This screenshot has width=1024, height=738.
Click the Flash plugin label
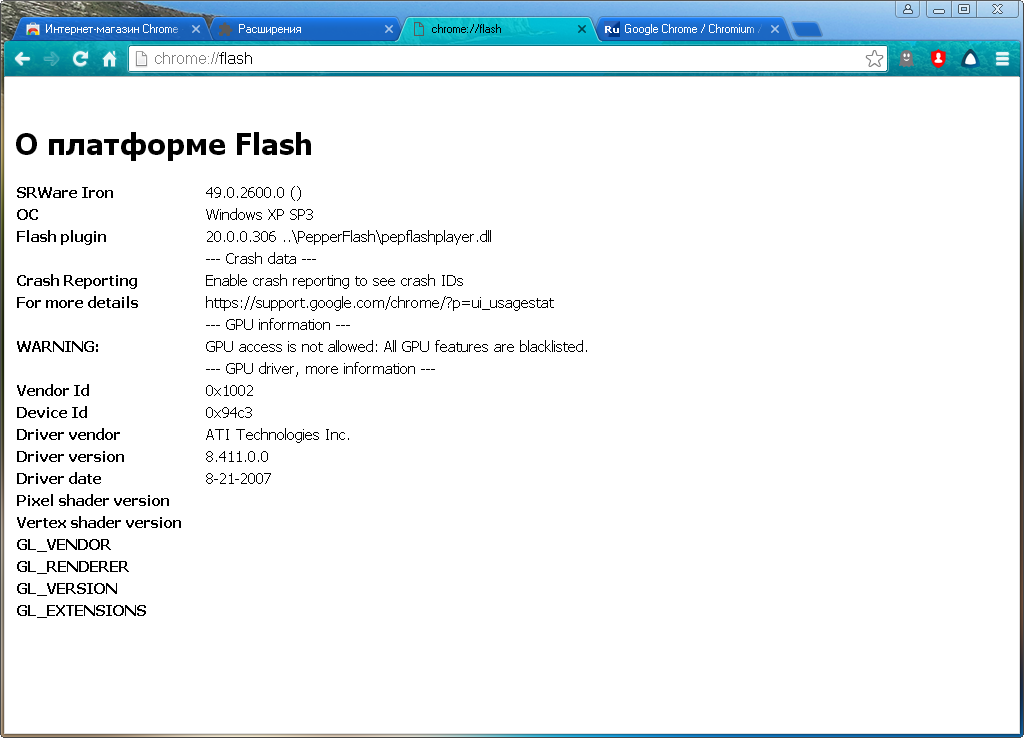pyautogui.click(x=61, y=237)
